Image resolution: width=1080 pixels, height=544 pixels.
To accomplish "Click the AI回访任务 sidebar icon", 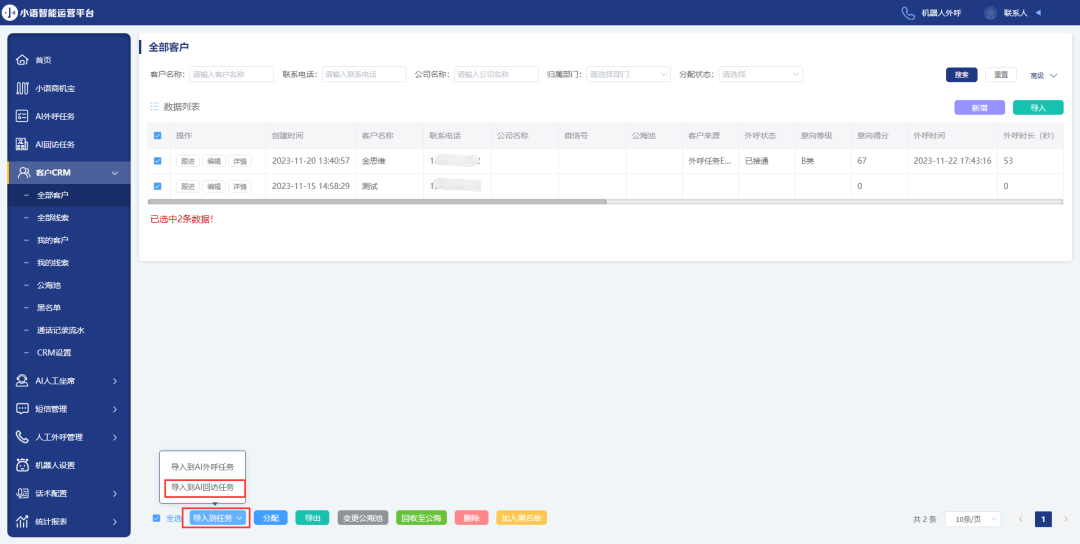I will [22, 145].
